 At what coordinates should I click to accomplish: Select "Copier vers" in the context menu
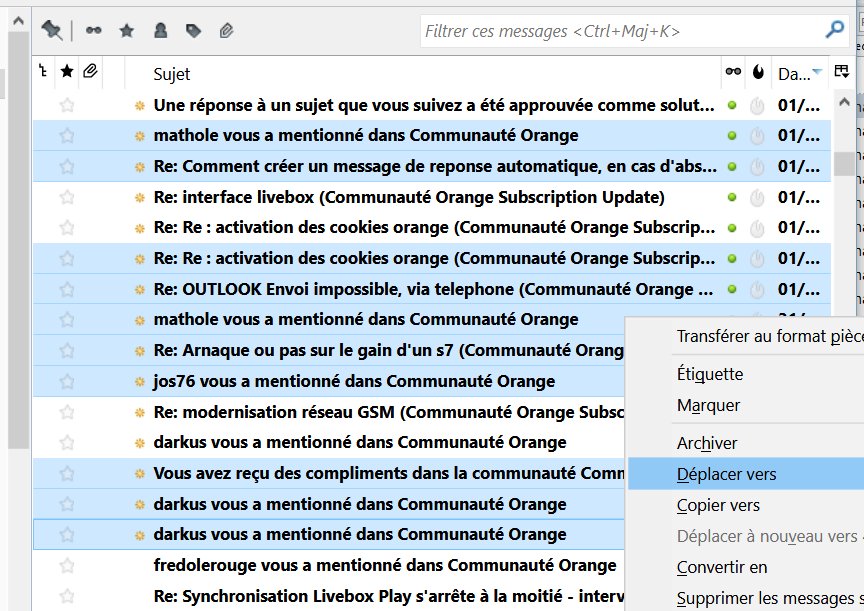(x=718, y=505)
